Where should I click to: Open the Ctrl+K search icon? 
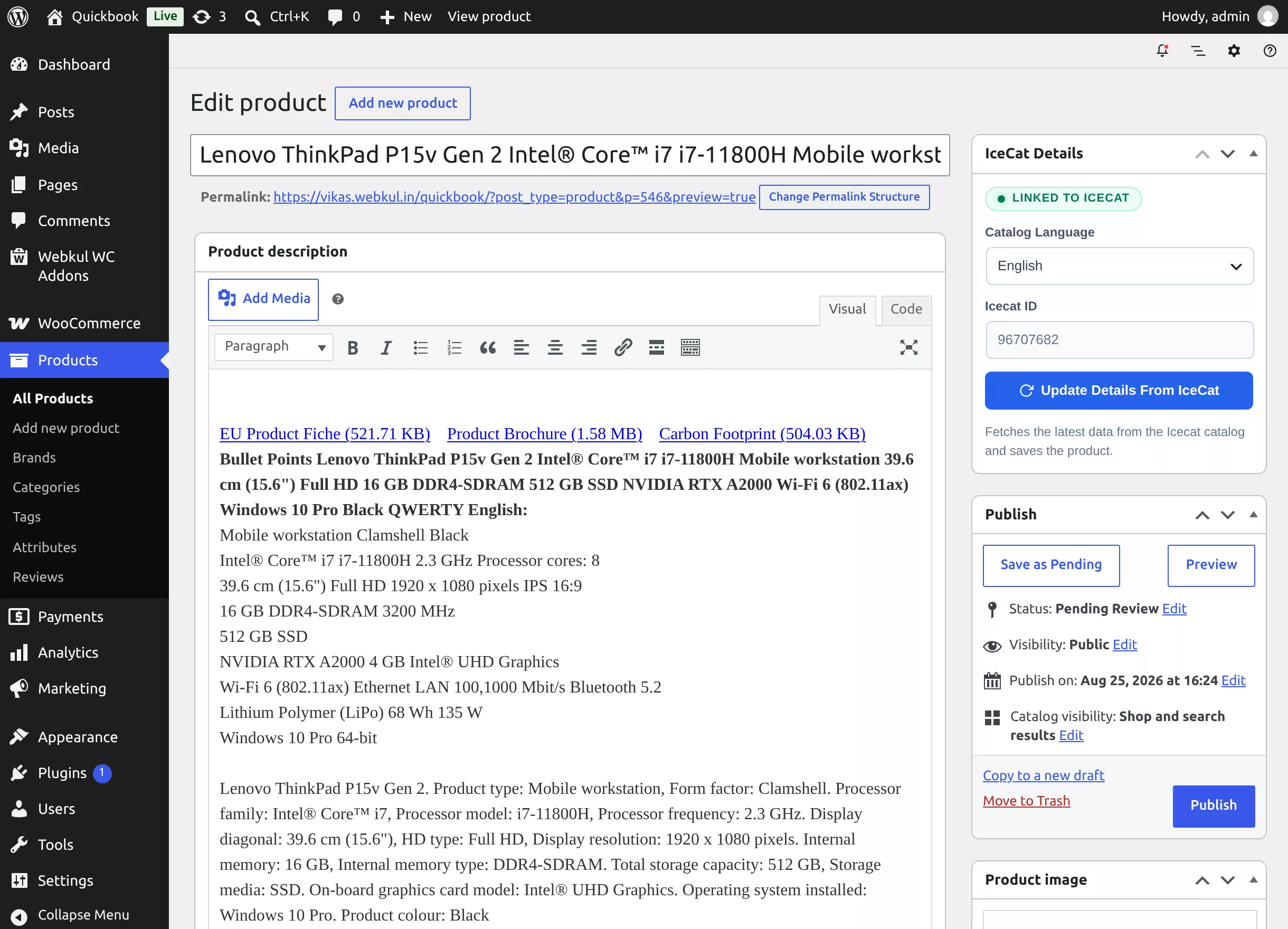pos(252,17)
